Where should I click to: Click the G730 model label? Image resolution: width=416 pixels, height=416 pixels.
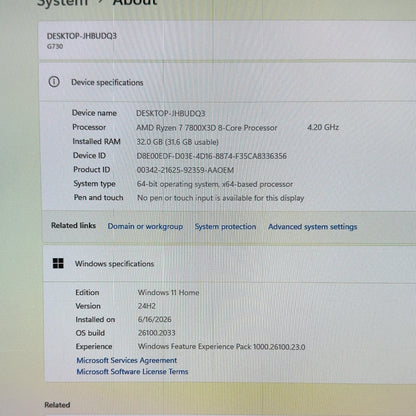55,46
